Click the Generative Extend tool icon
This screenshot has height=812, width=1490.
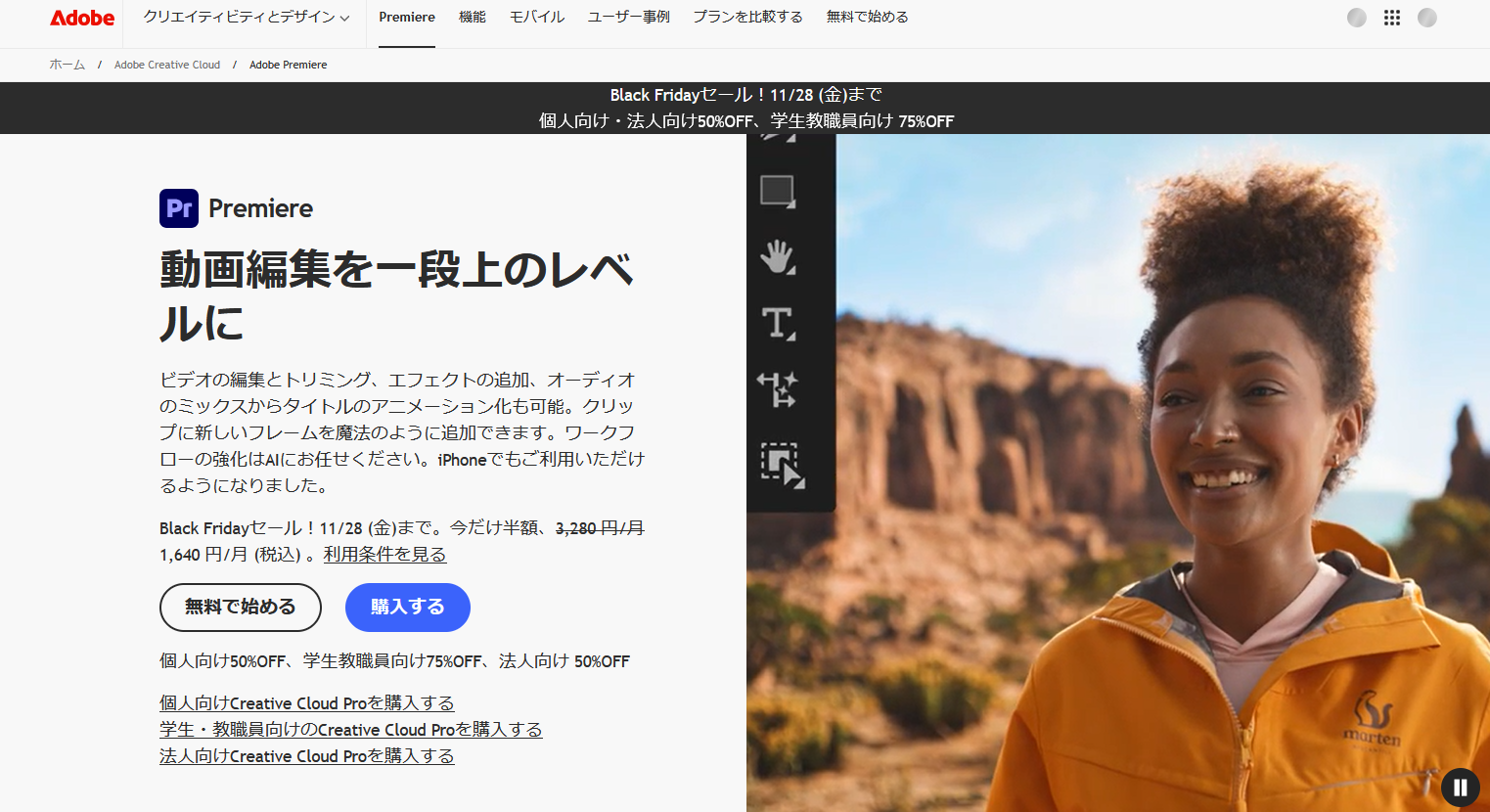(778, 389)
